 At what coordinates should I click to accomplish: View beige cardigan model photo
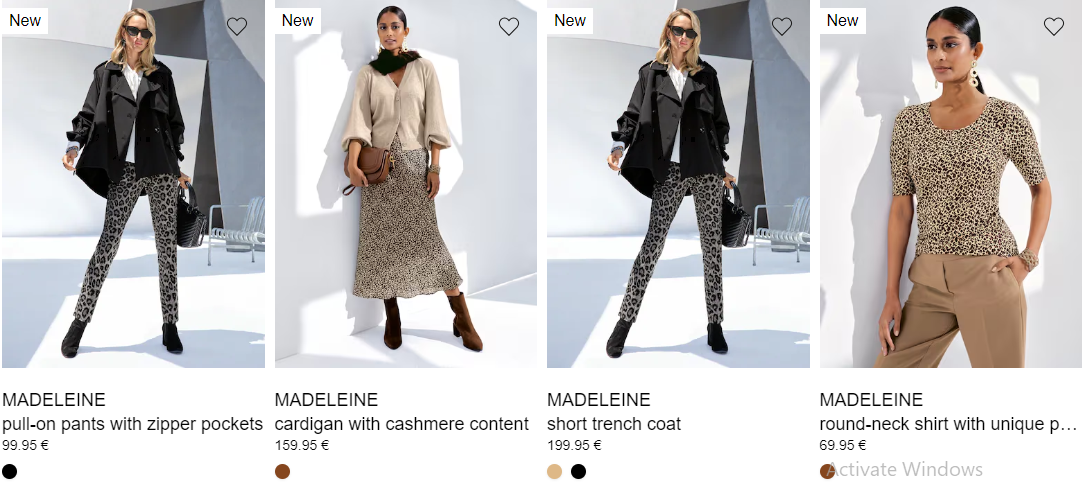click(x=406, y=184)
